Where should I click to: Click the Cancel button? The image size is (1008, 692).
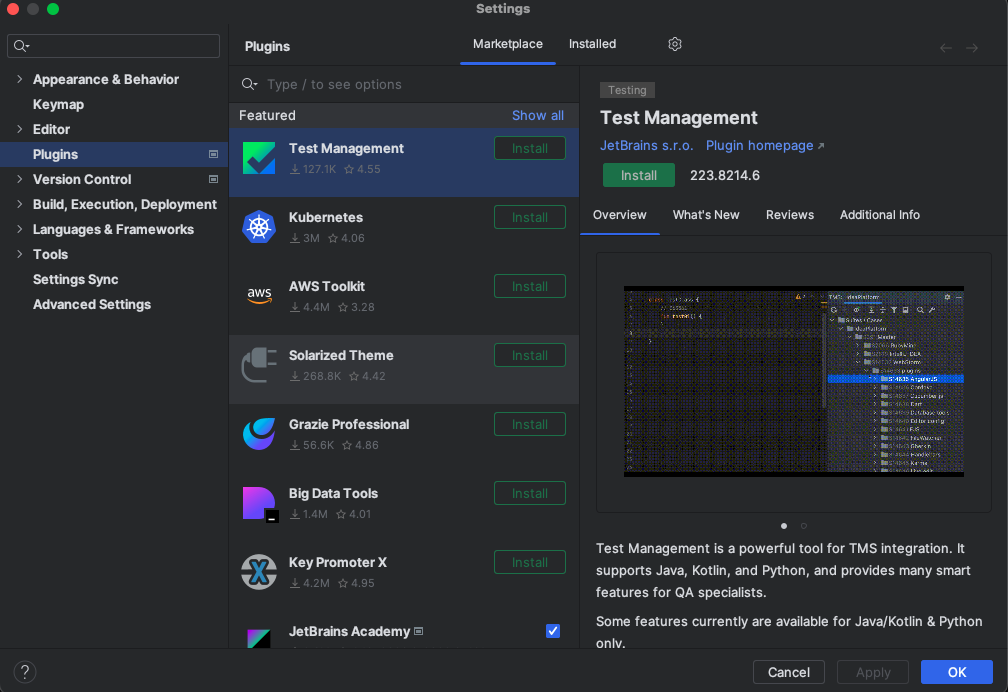(789, 672)
